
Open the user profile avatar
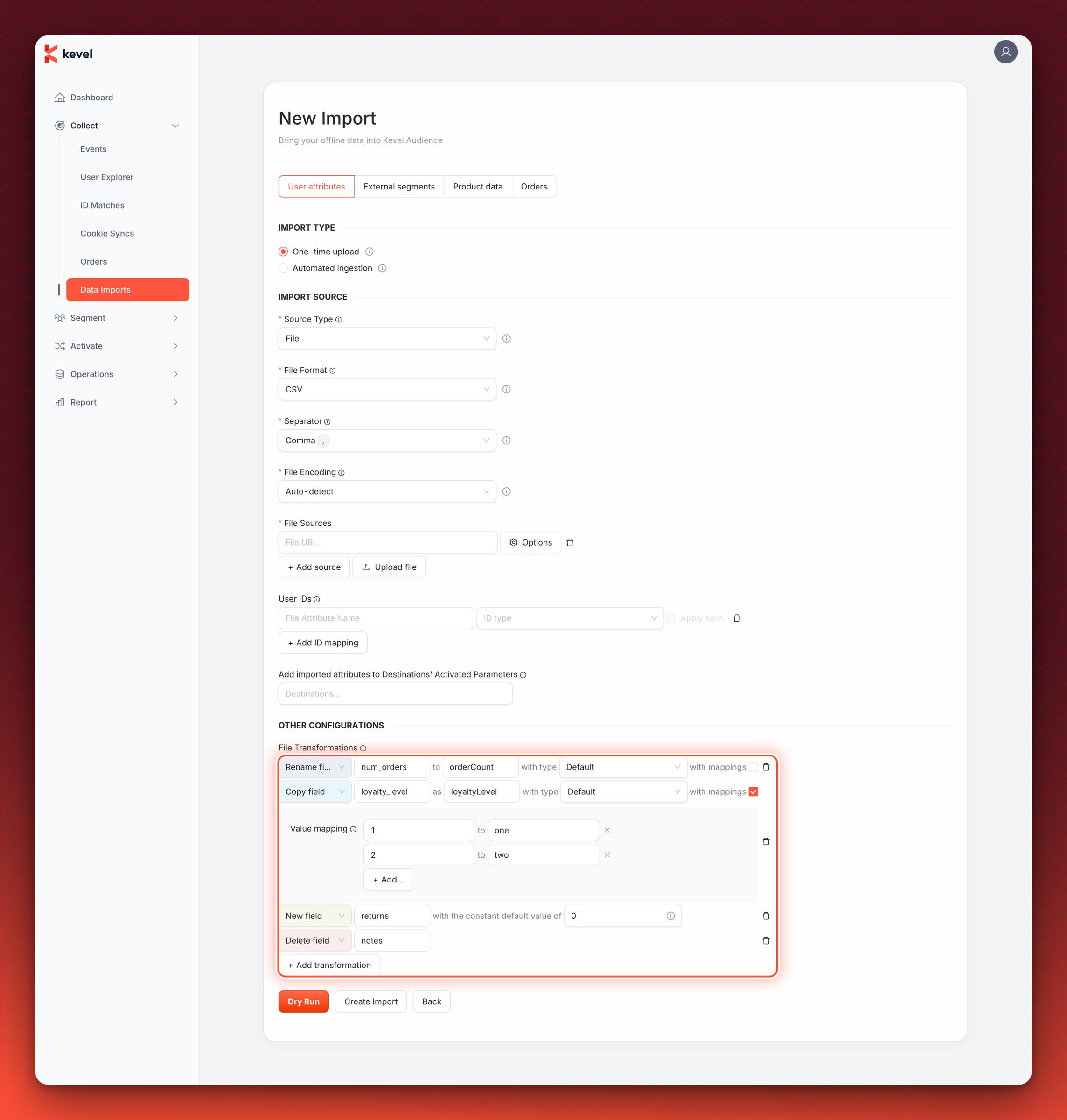[x=1005, y=52]
